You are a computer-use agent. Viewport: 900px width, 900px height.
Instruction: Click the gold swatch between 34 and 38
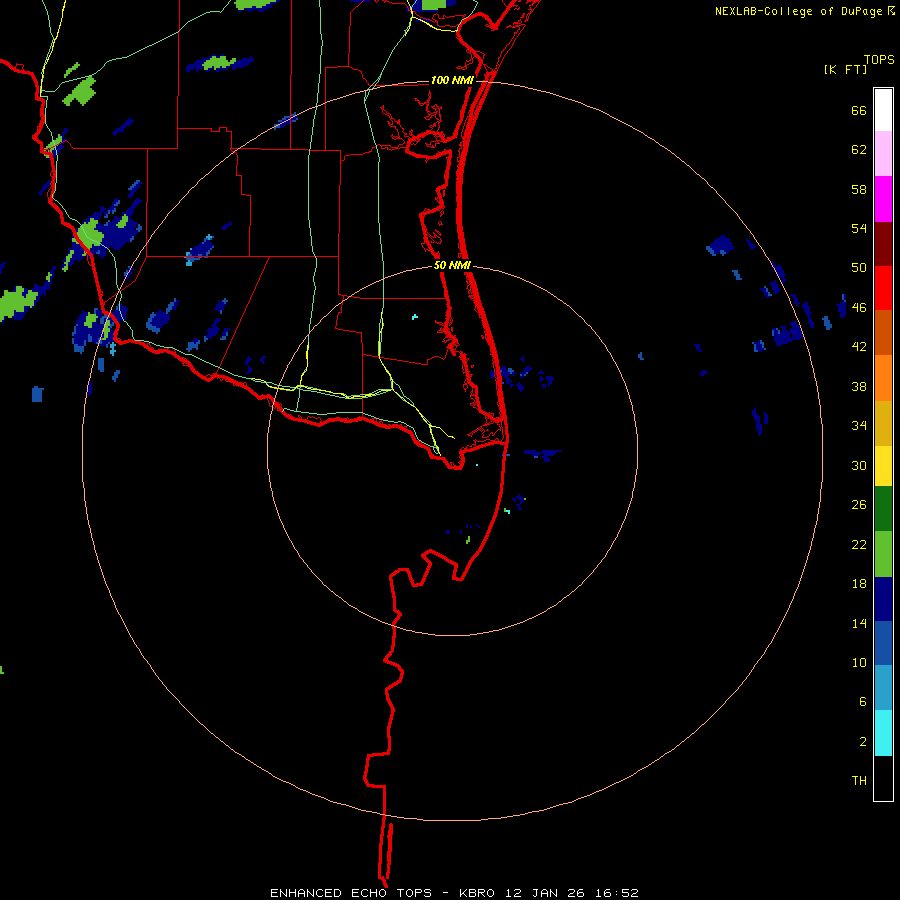(883, 423)
